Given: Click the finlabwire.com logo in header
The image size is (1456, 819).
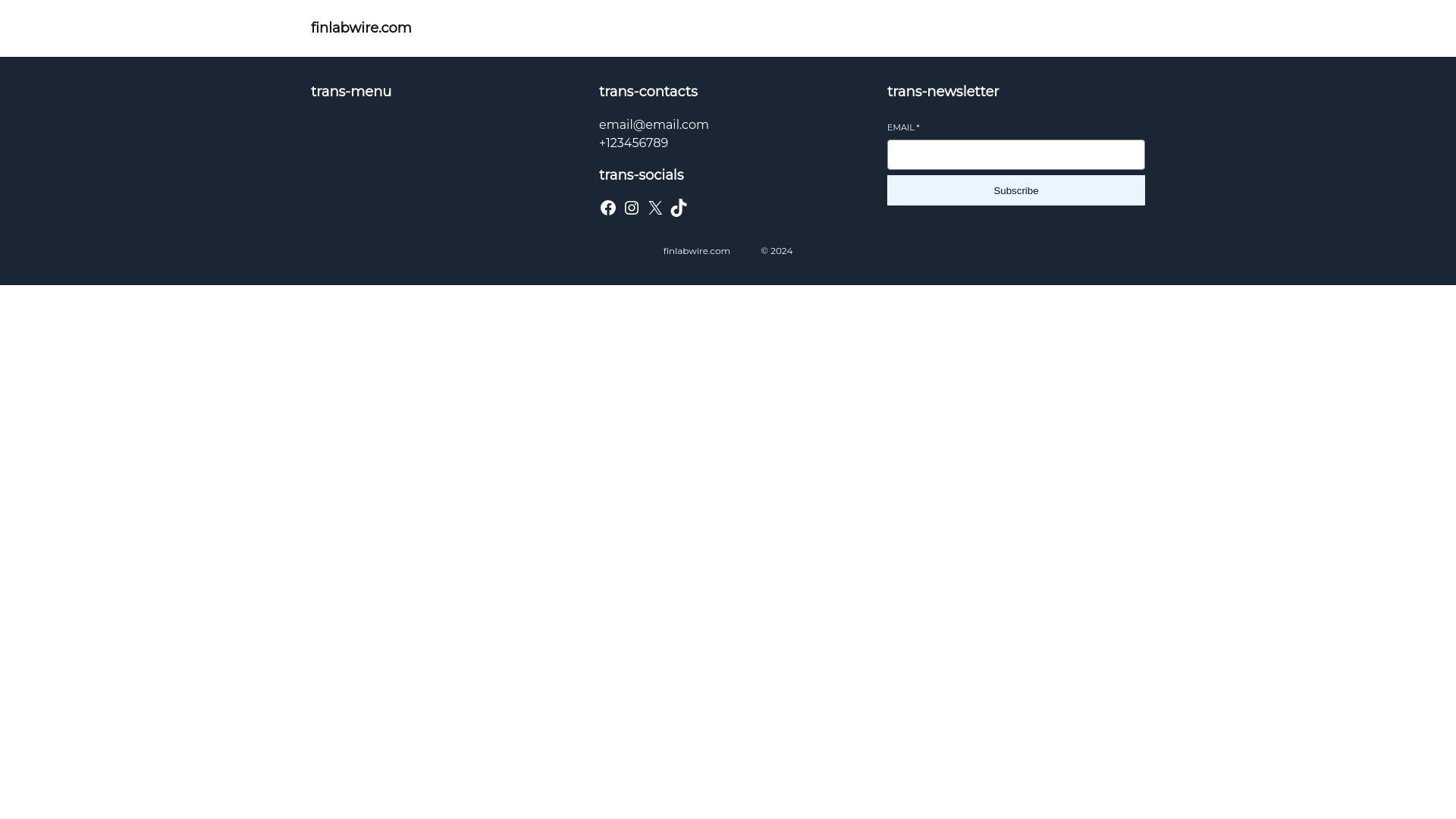Looking at the screenshot, I should 361,28.
